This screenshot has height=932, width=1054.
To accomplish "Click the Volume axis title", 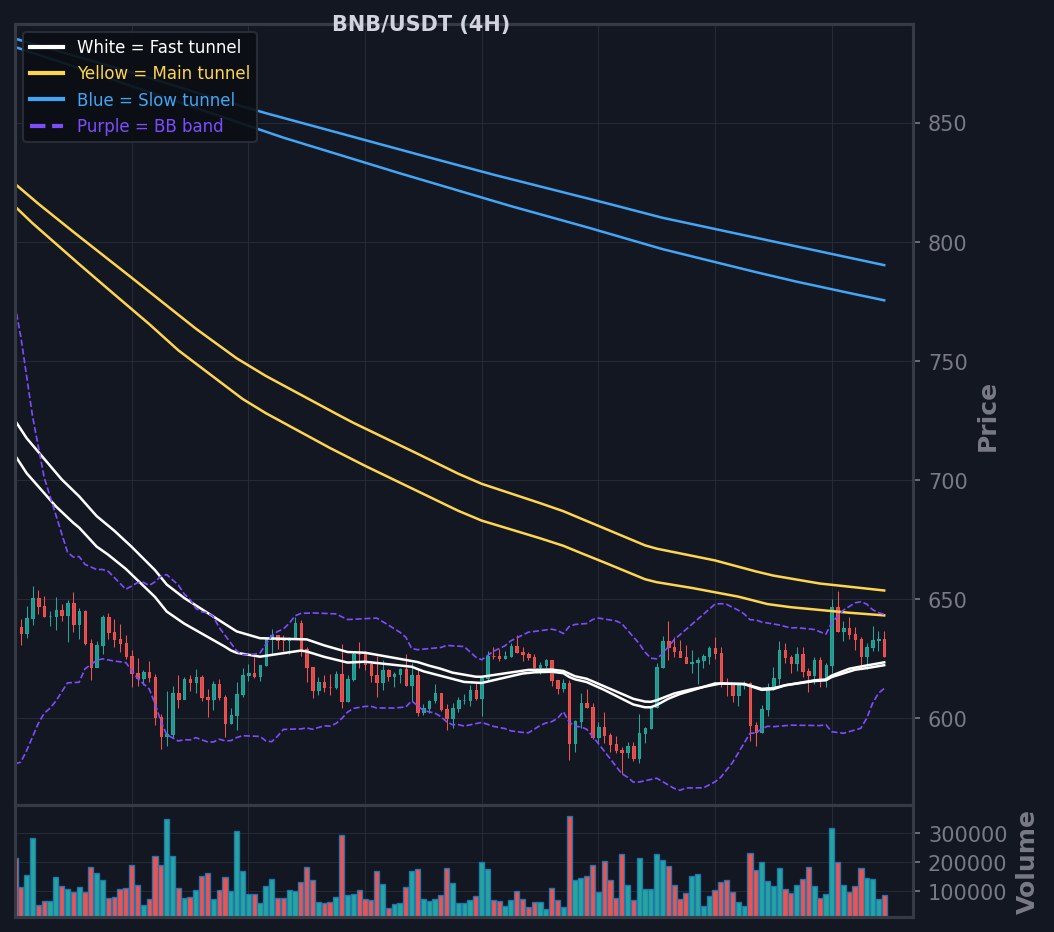I will [1026, 863].
